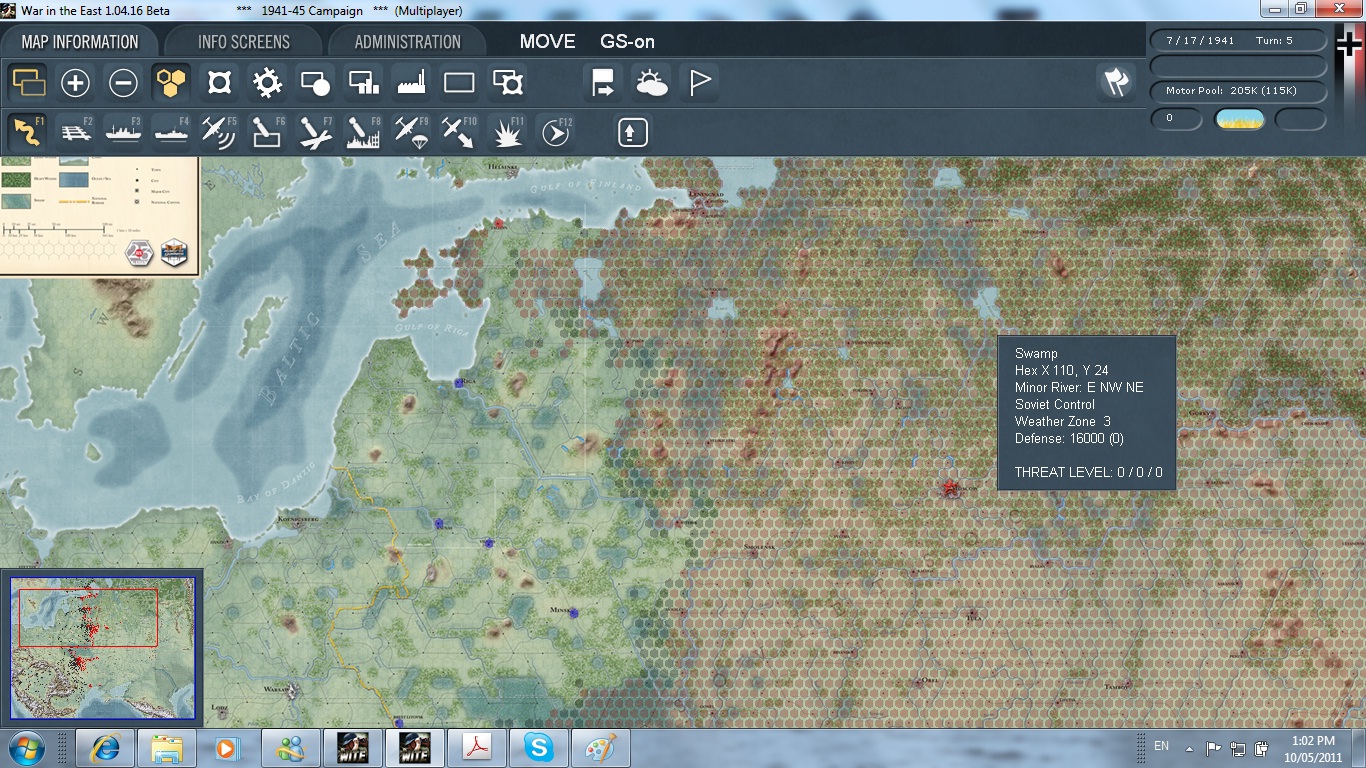Open the MAP INFORMATION tab
The width and height of the screenshot is (1366, 768).
[x=80, y=42]
